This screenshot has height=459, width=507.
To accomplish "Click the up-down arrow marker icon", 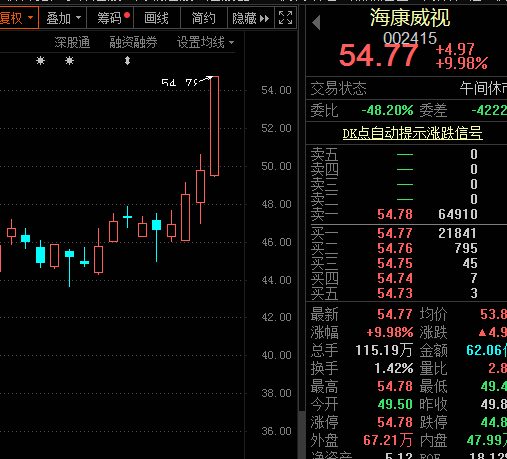I will tap(127, 61).
